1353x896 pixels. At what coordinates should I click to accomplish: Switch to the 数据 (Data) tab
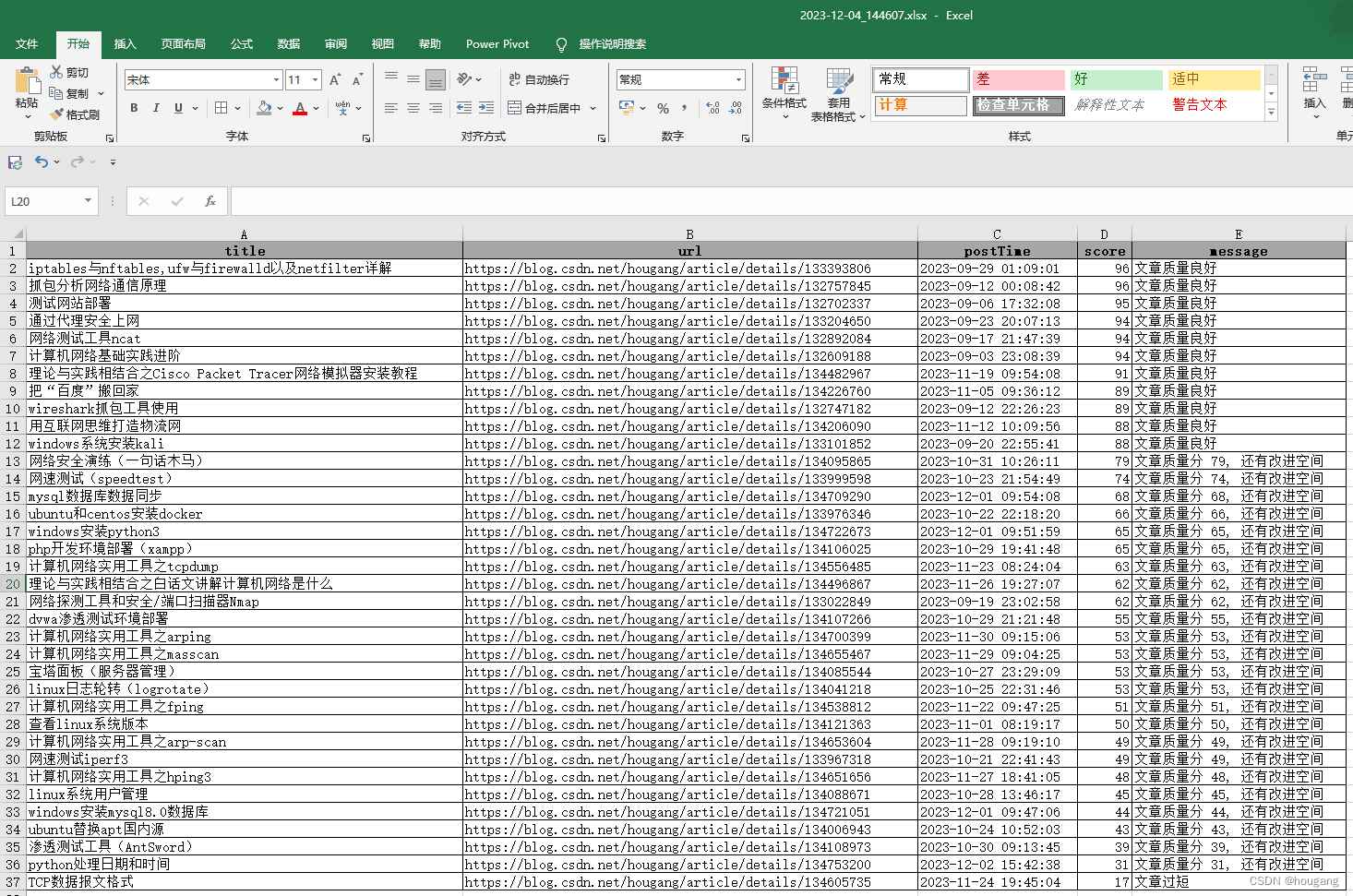tap(289, 44)
